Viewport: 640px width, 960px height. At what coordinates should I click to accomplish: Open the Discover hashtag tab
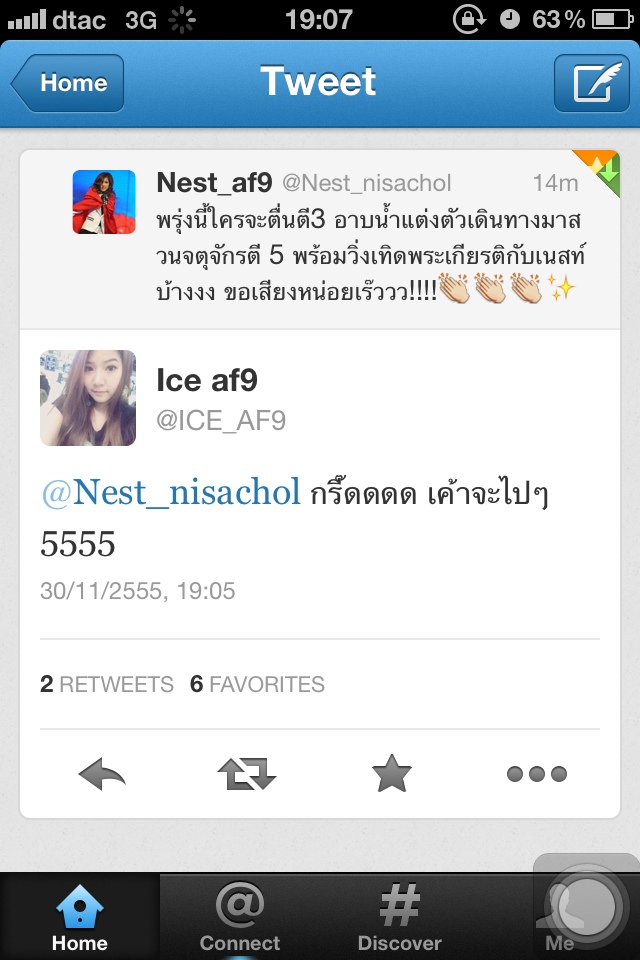[399, 917]
